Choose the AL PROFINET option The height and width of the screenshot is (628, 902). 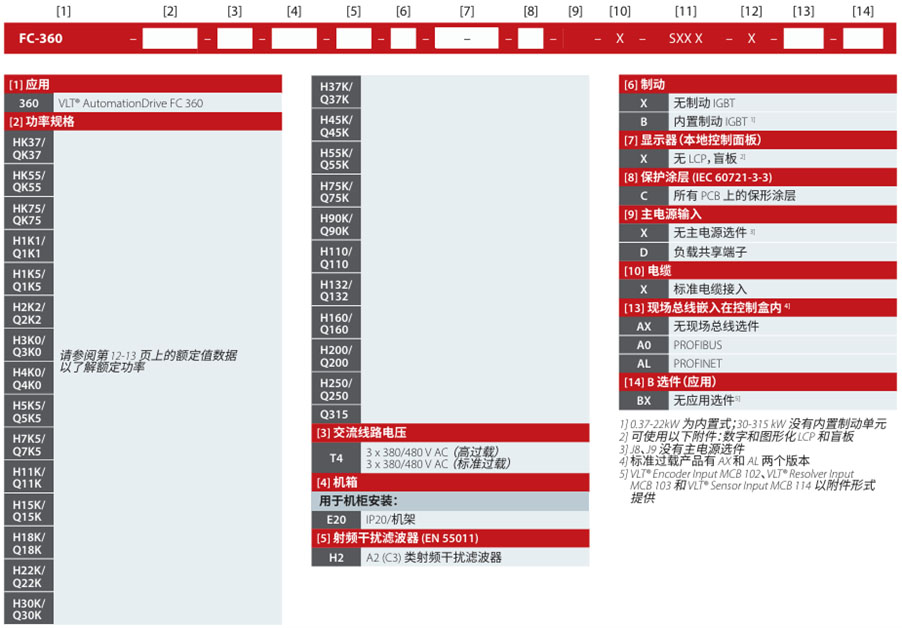pyautogui.click(x=645, y=364)
